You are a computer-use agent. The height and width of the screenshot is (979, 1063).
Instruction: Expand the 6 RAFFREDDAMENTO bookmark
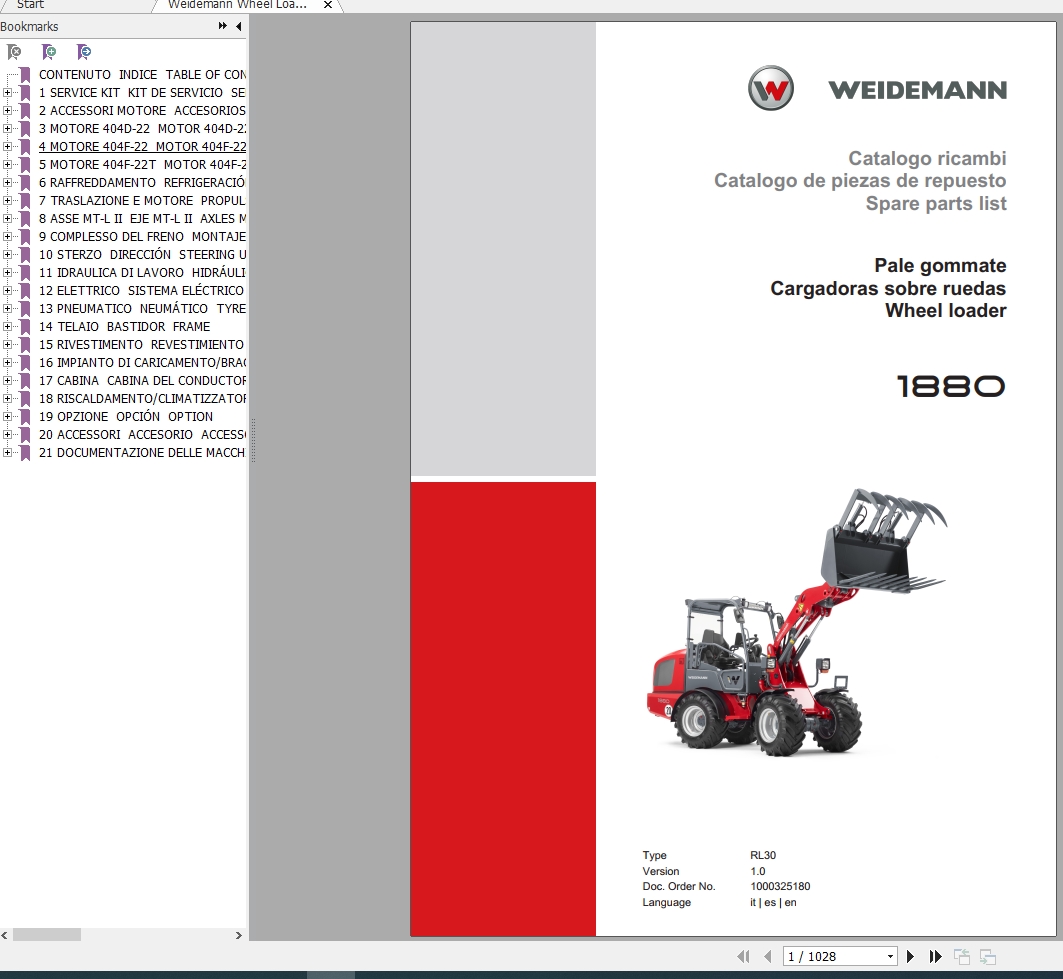7,182
